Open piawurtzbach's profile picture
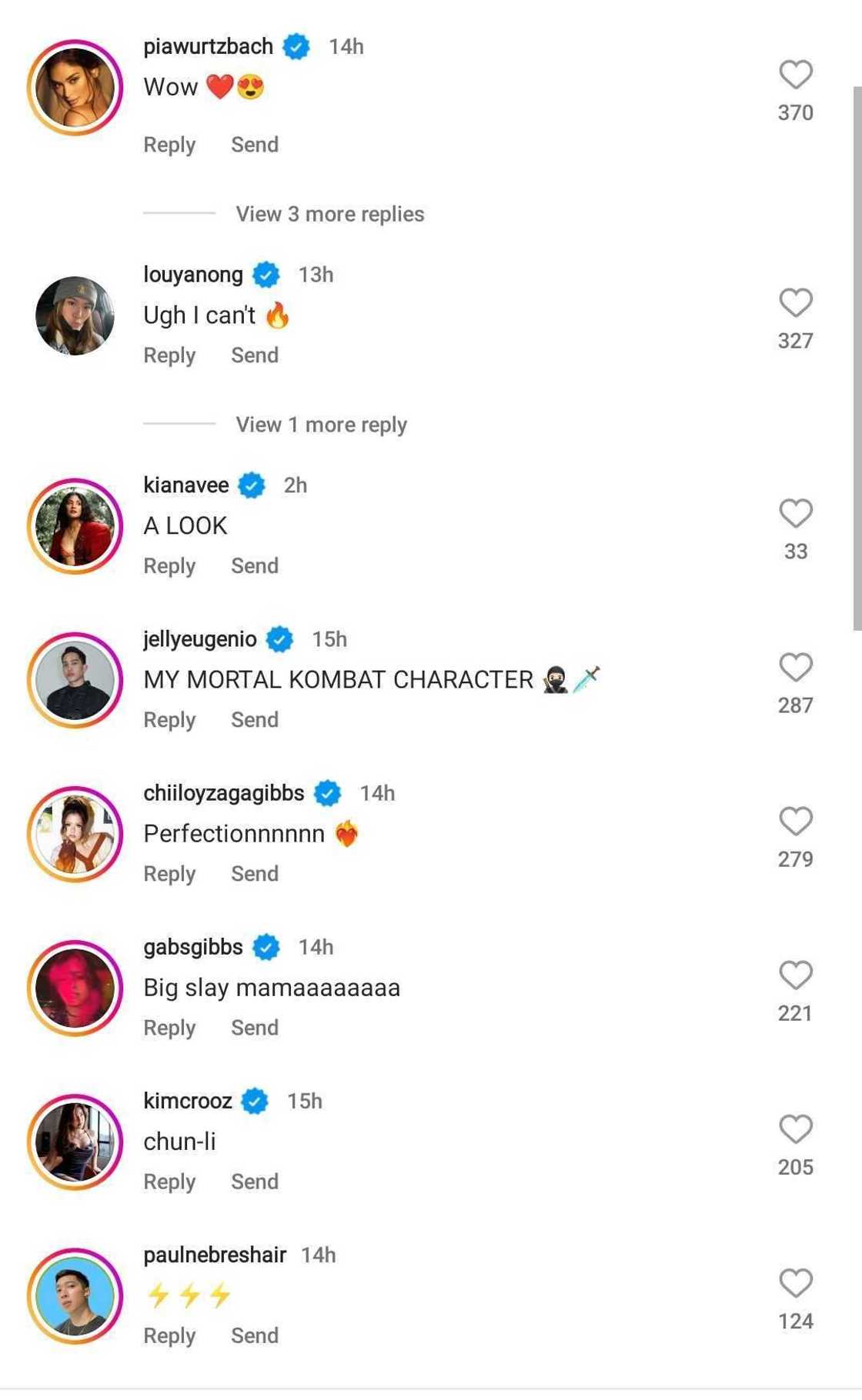The image size is (862, 1400). pyautogui.click(x=75, y=88)
